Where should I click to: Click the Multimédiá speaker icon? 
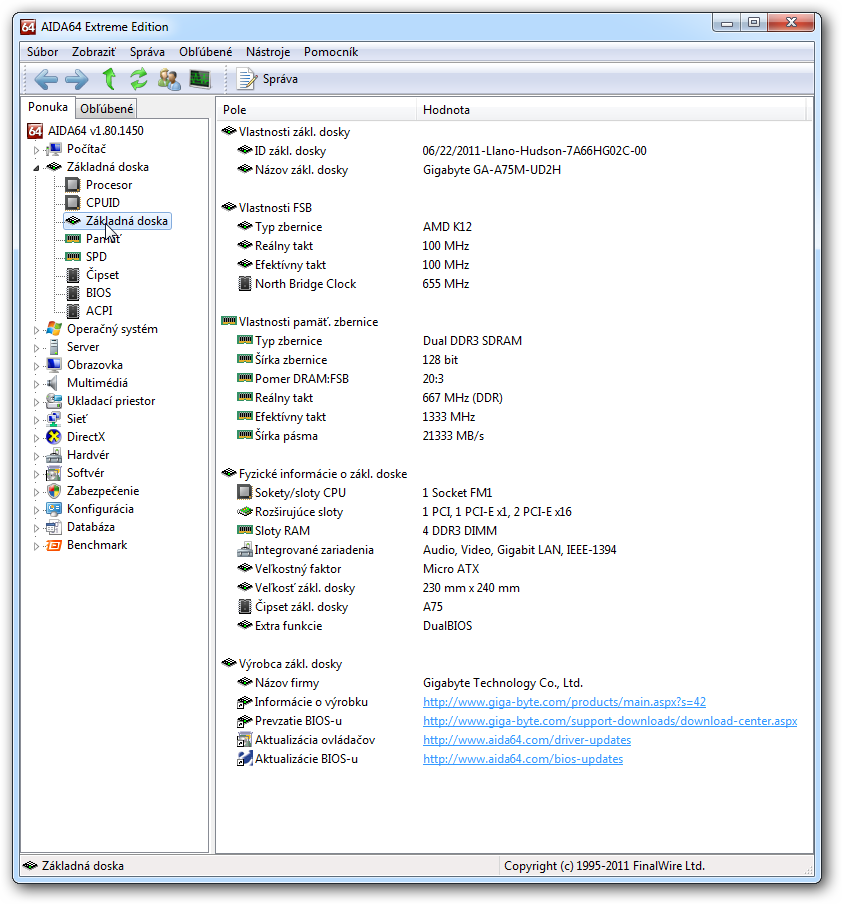(54, 383)
